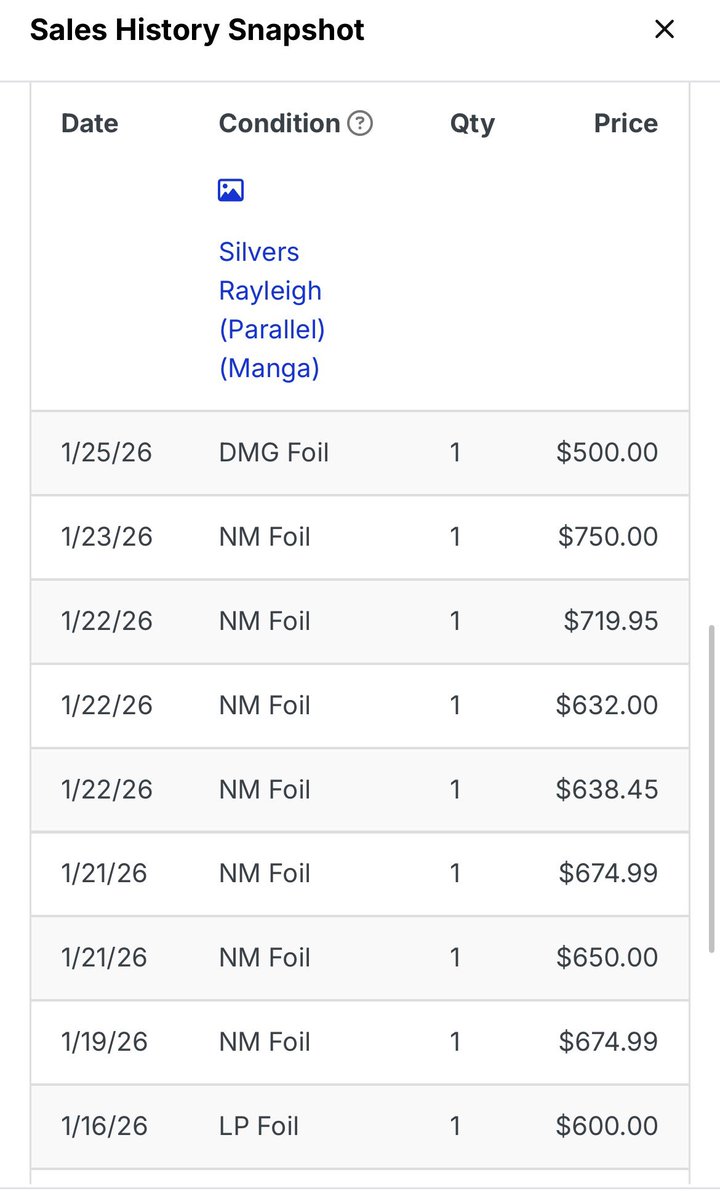
Task: Click the $638.45 sale price
Action: click(x=607, y=790)
